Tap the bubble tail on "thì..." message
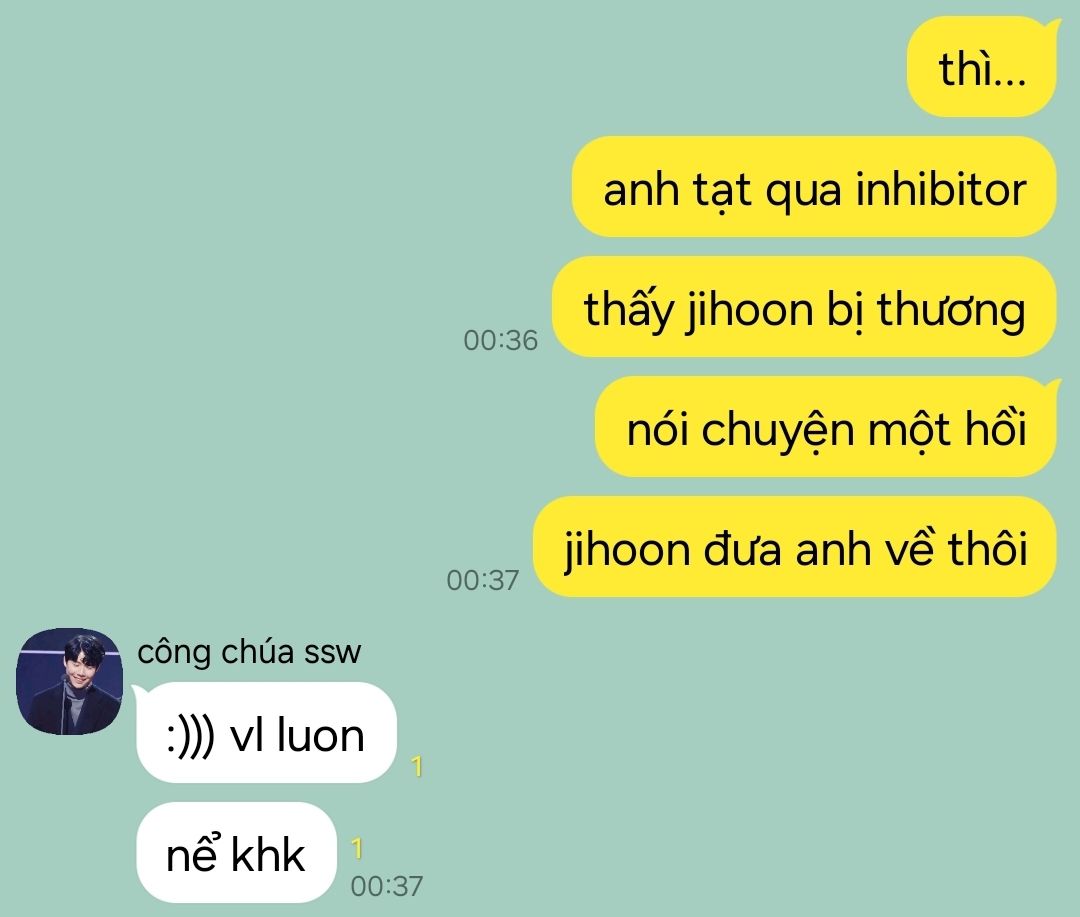 (1050, 26)
